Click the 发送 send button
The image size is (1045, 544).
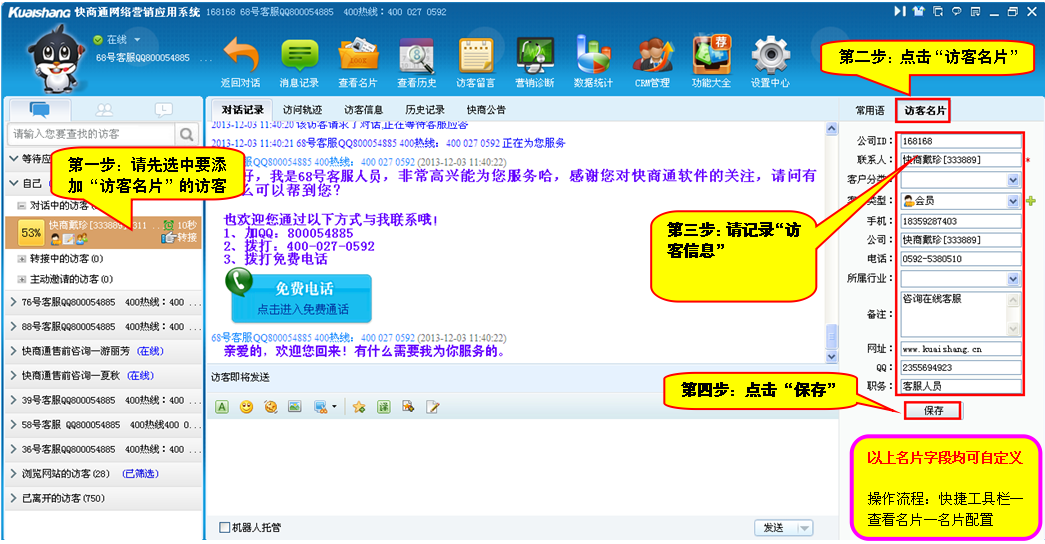pyautogui.click(x=774, y=528)
